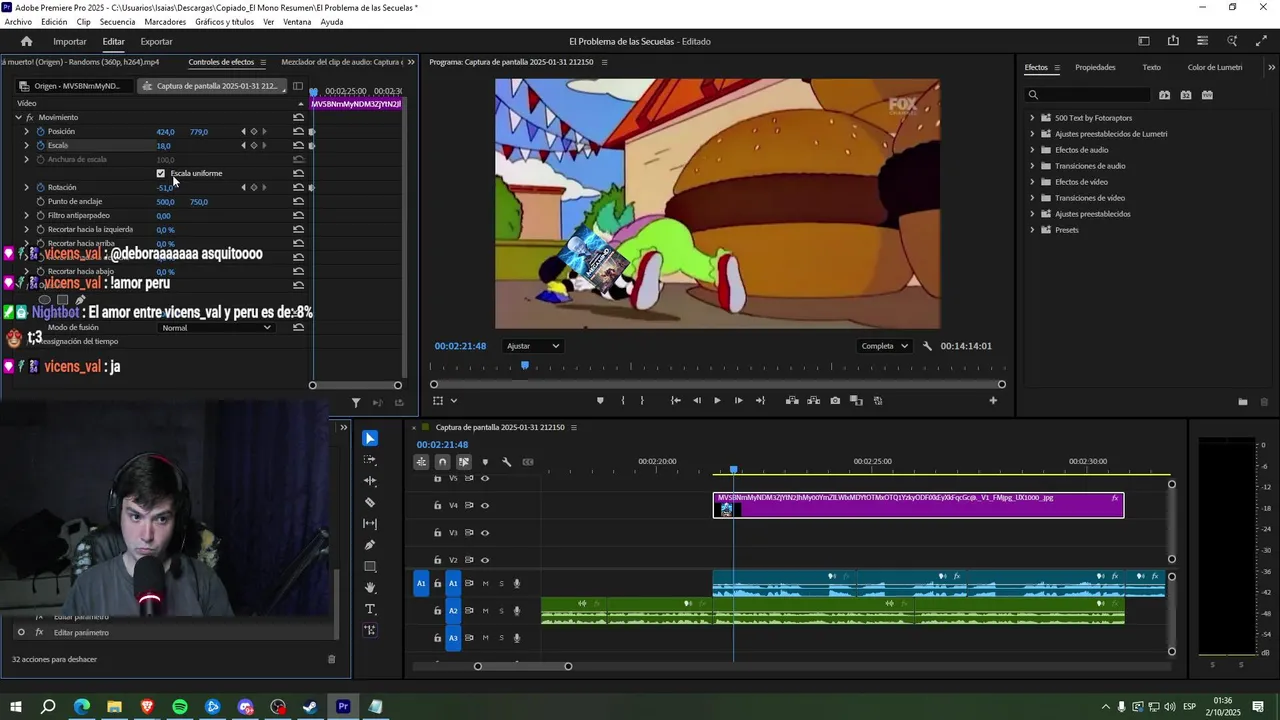Expand Ajustes preestablecidos de Lumetri folder
The height and width of the screenshot is (720, 1280).
click(x=1032, y=134)
